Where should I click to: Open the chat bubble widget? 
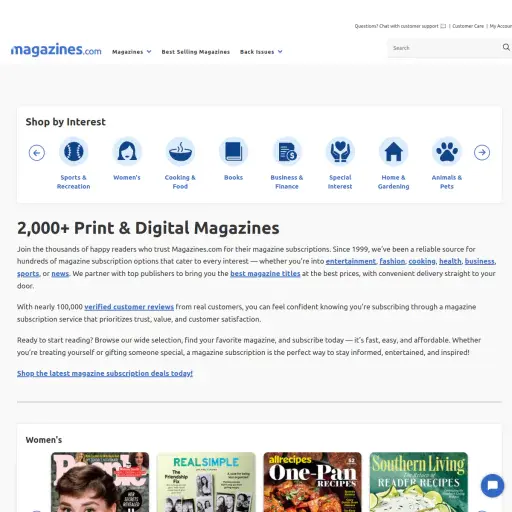492,485
